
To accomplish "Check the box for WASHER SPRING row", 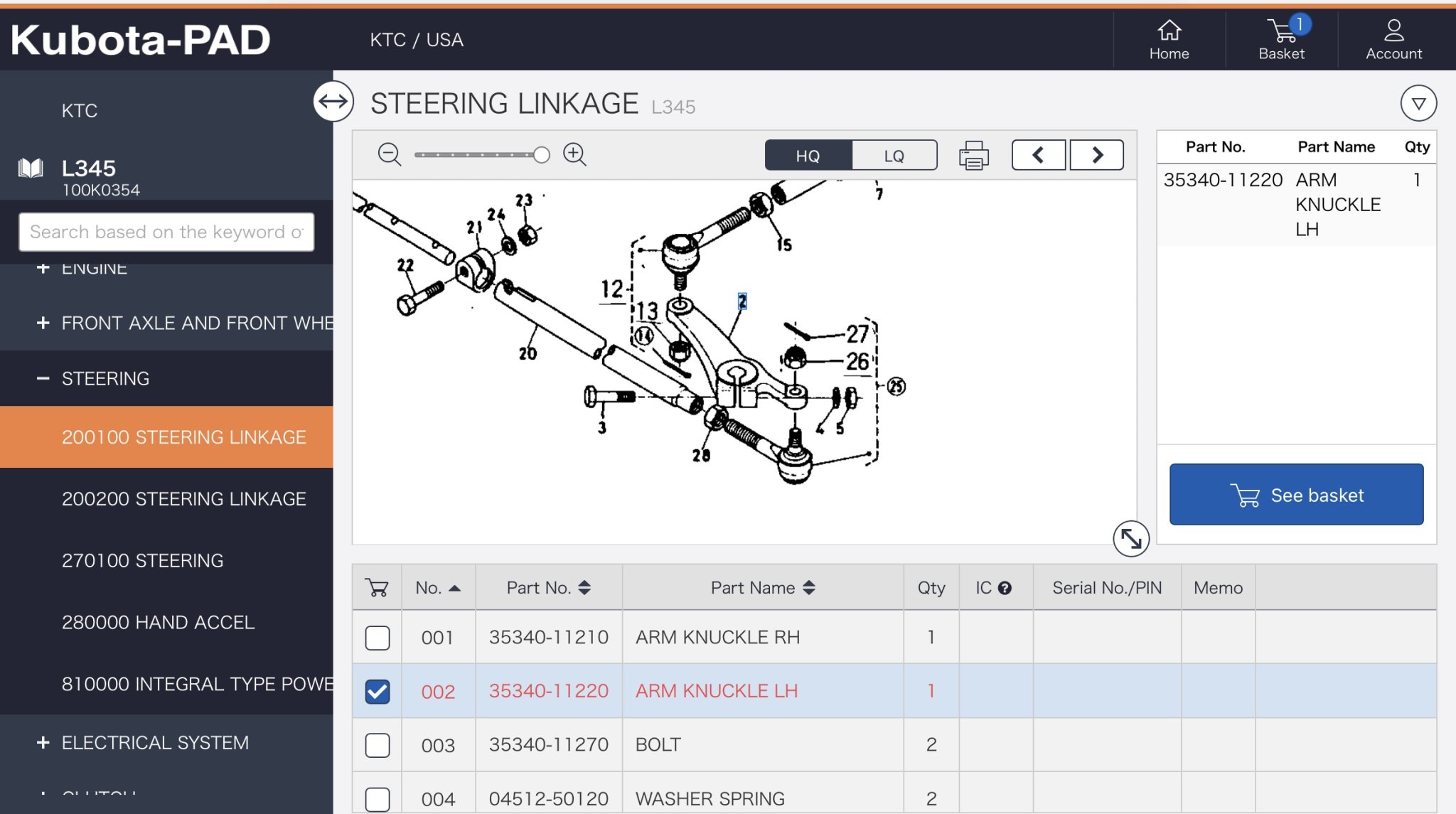I will (378, 799).
